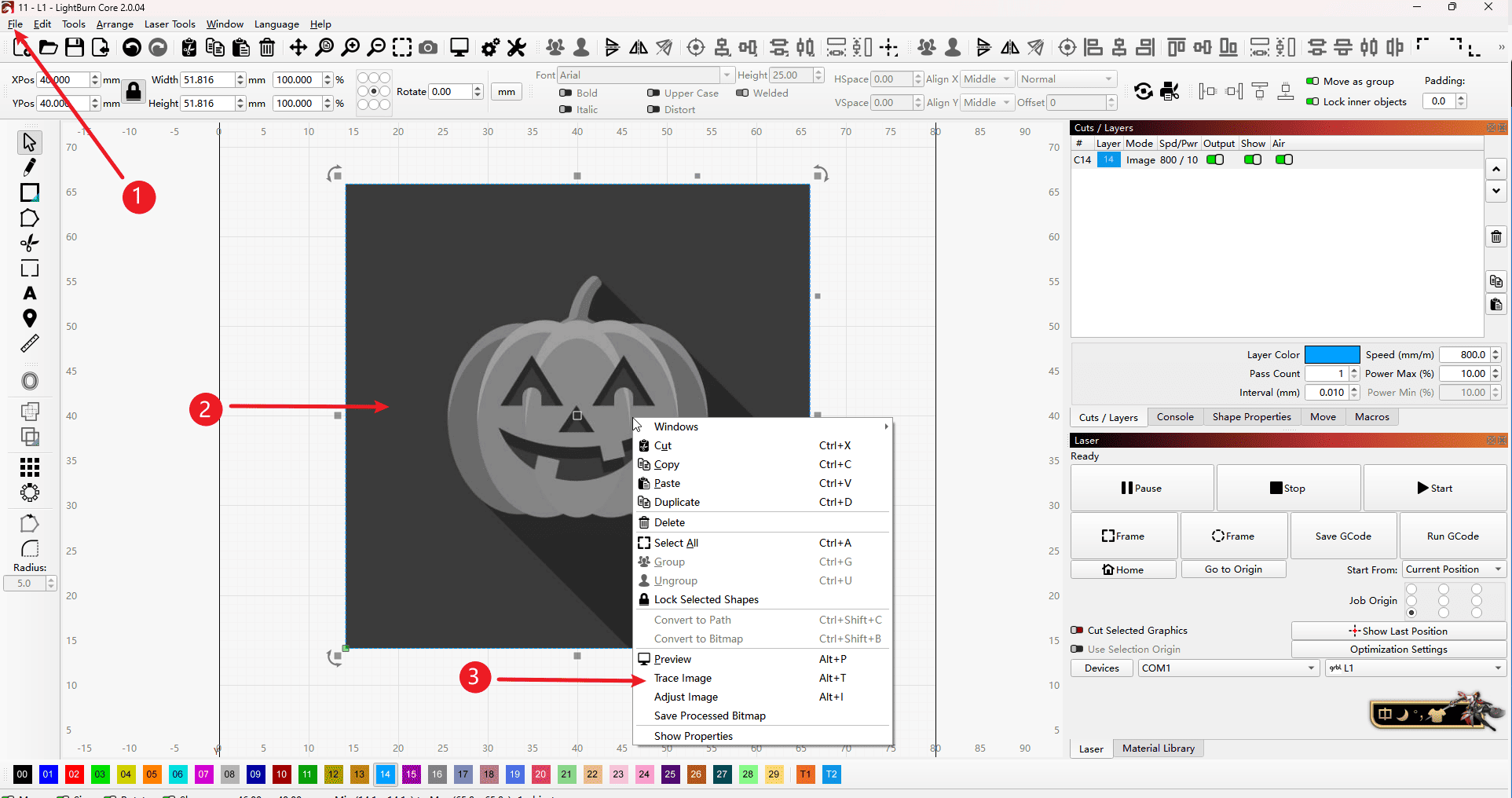Select the Draw Lines pencil tool
The height and width of the screenshot is (798, 1512).
point(30,167)
